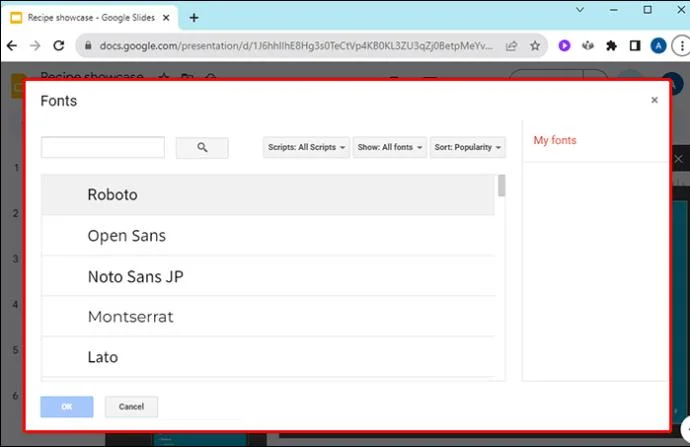690x447 pixels.
Task: Click the font list scrollbar thumb
Action: [x=501, y=185]
